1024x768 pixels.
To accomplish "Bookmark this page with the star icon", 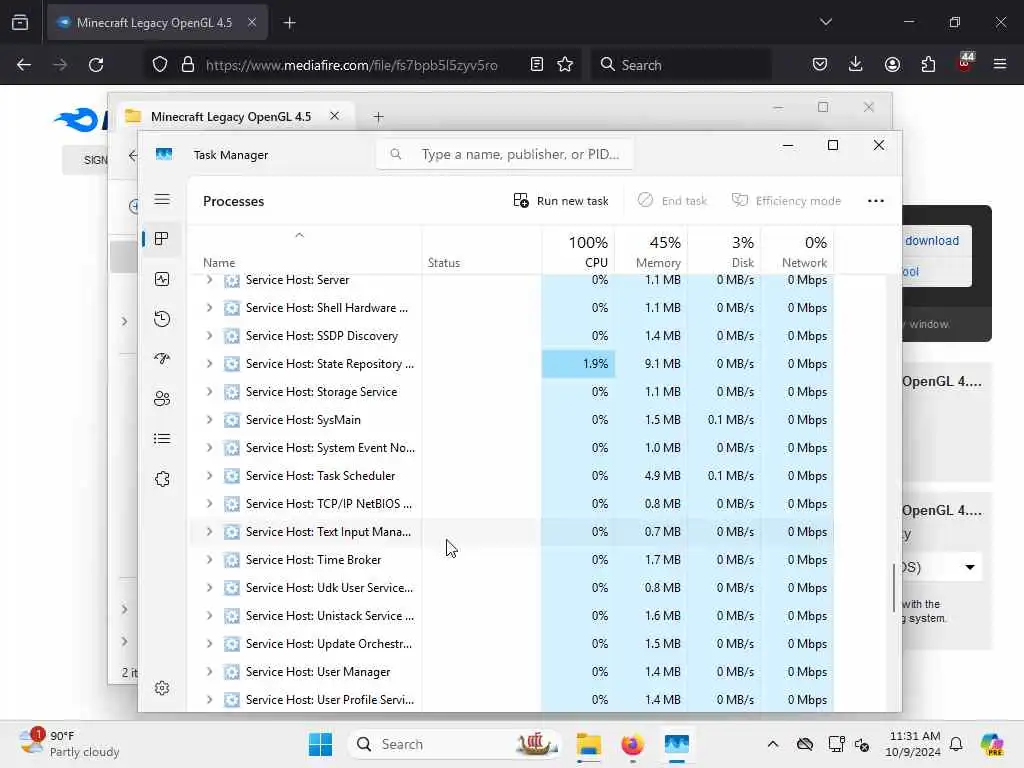I will (565, 64).
